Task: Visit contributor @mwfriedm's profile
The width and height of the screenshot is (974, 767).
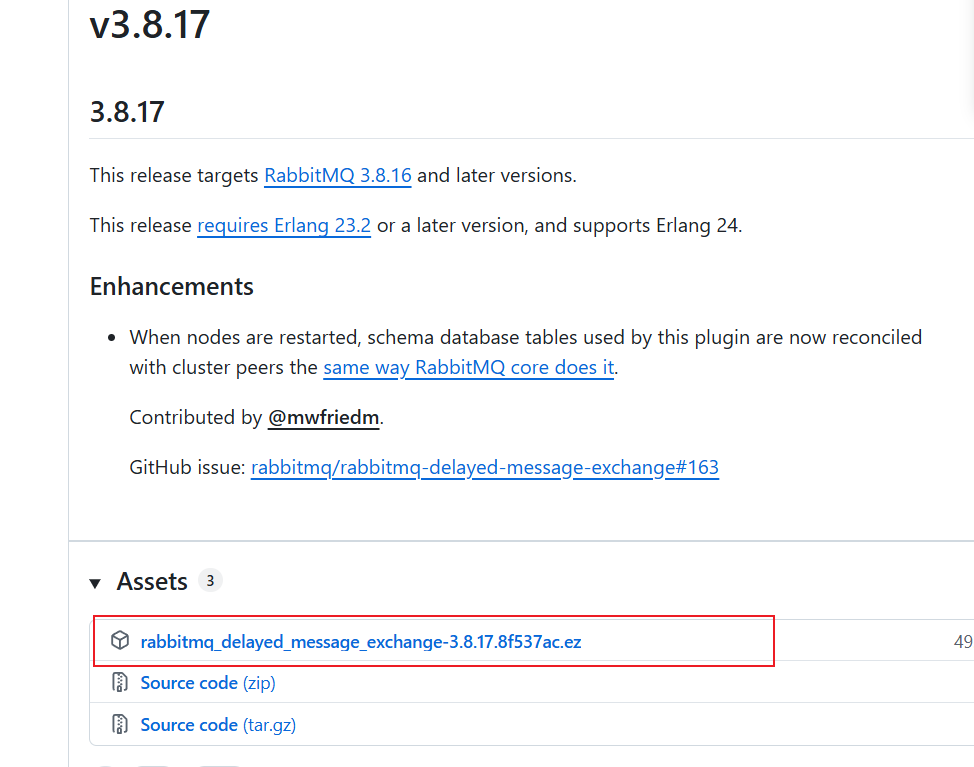Action: [x=324, y=417]
